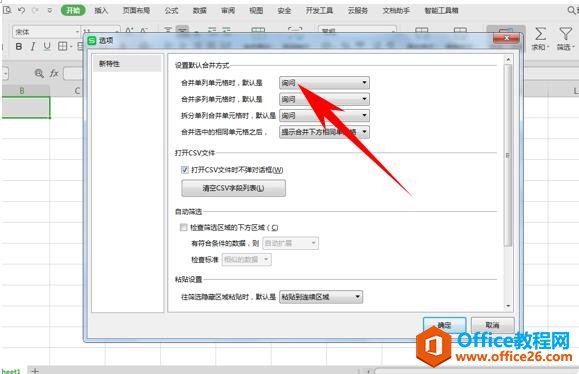The image size is (579, 374).
Task: Click the 清空CSV字段列表 button
Action: tap(233, 188)
